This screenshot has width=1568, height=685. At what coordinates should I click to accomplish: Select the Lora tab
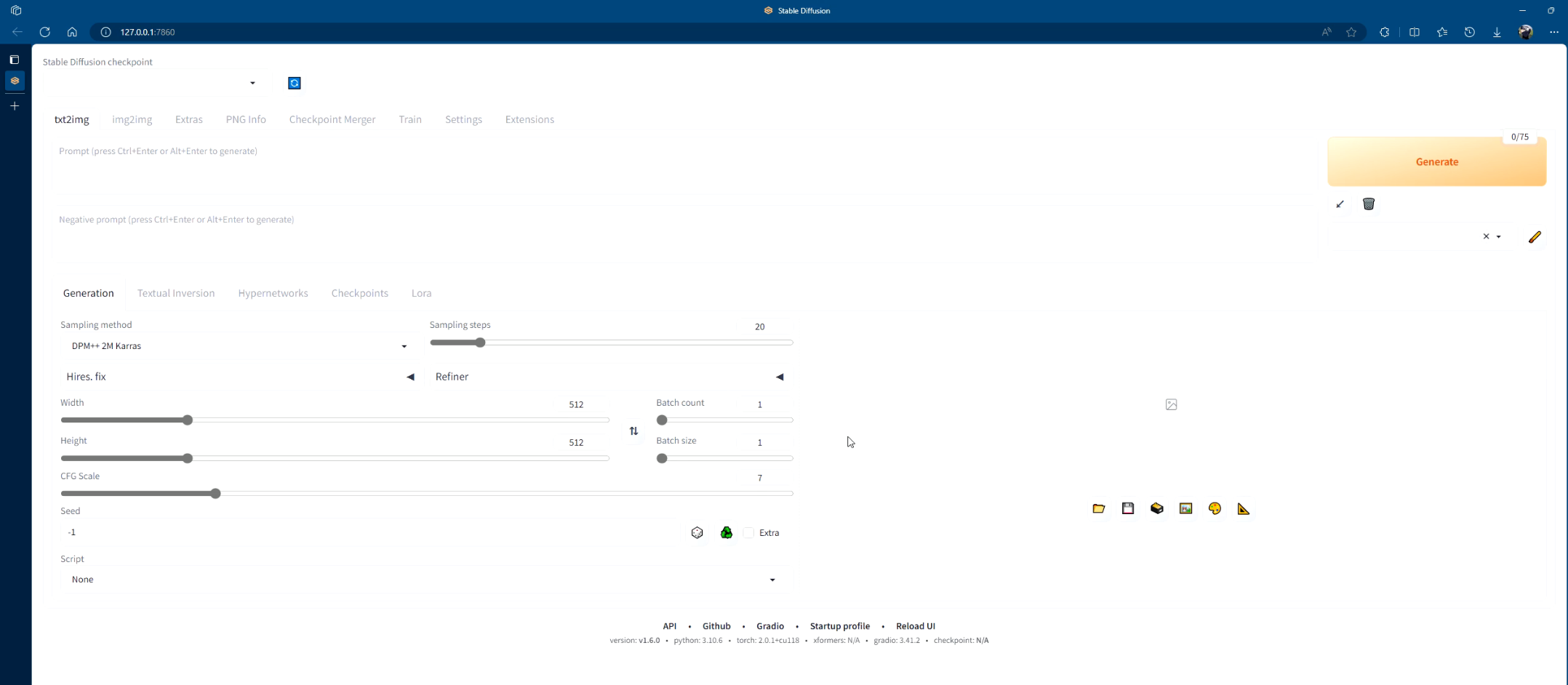click(421, 293)
